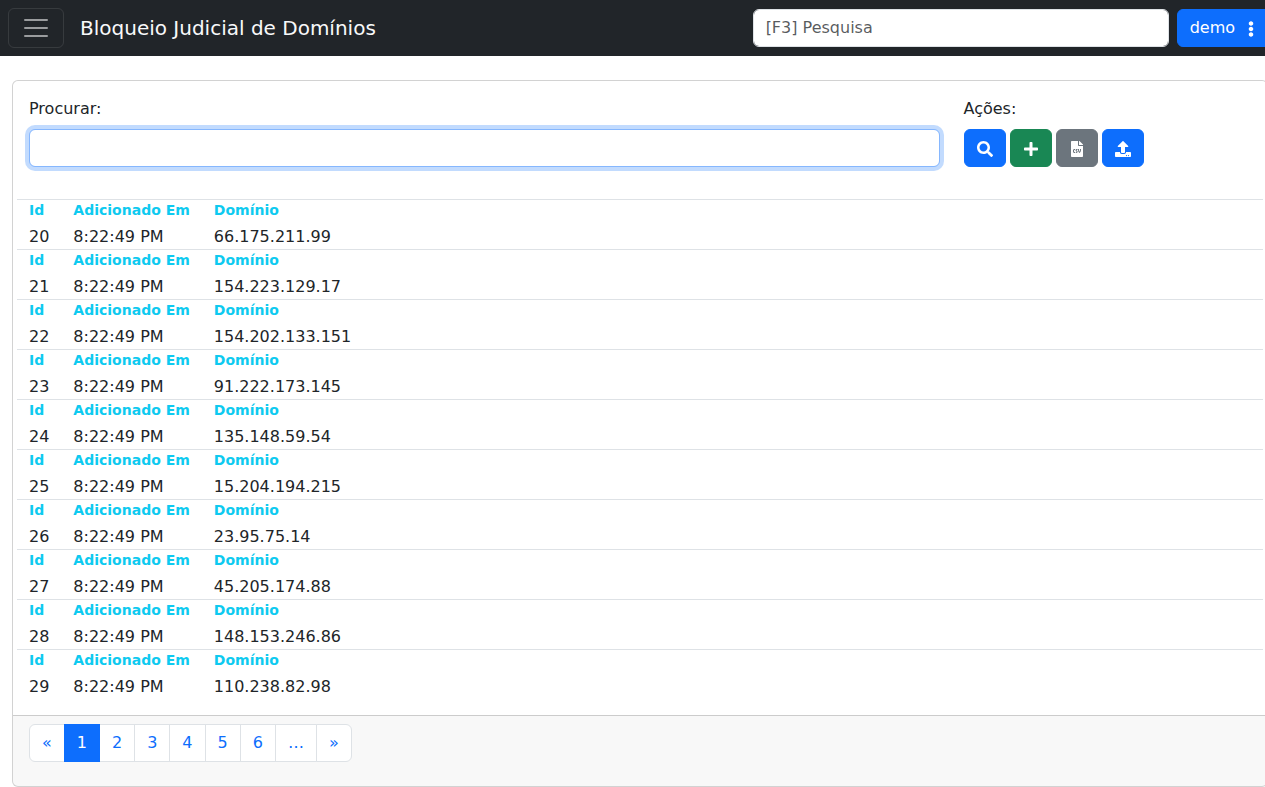Open the hamburger navigation menu

pyautogui.click(x=36, y=28)
